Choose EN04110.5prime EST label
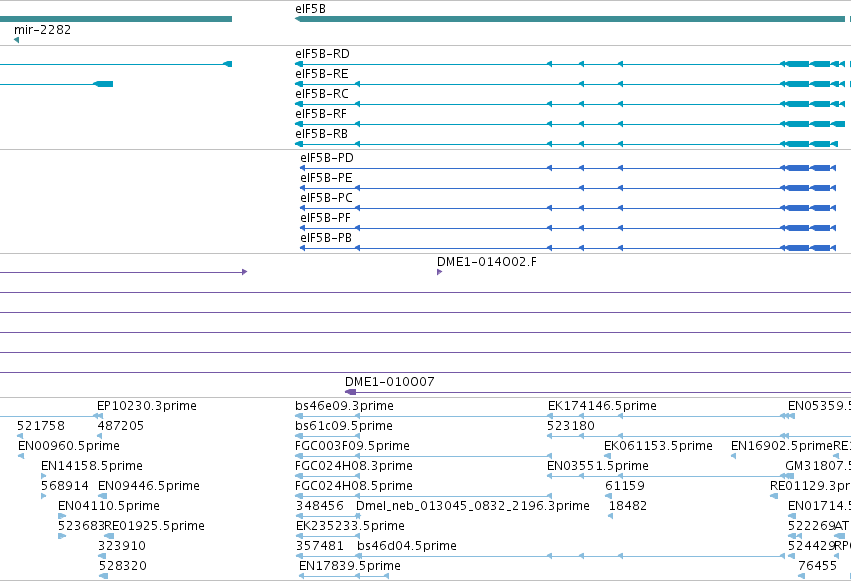 click(109, 506)
